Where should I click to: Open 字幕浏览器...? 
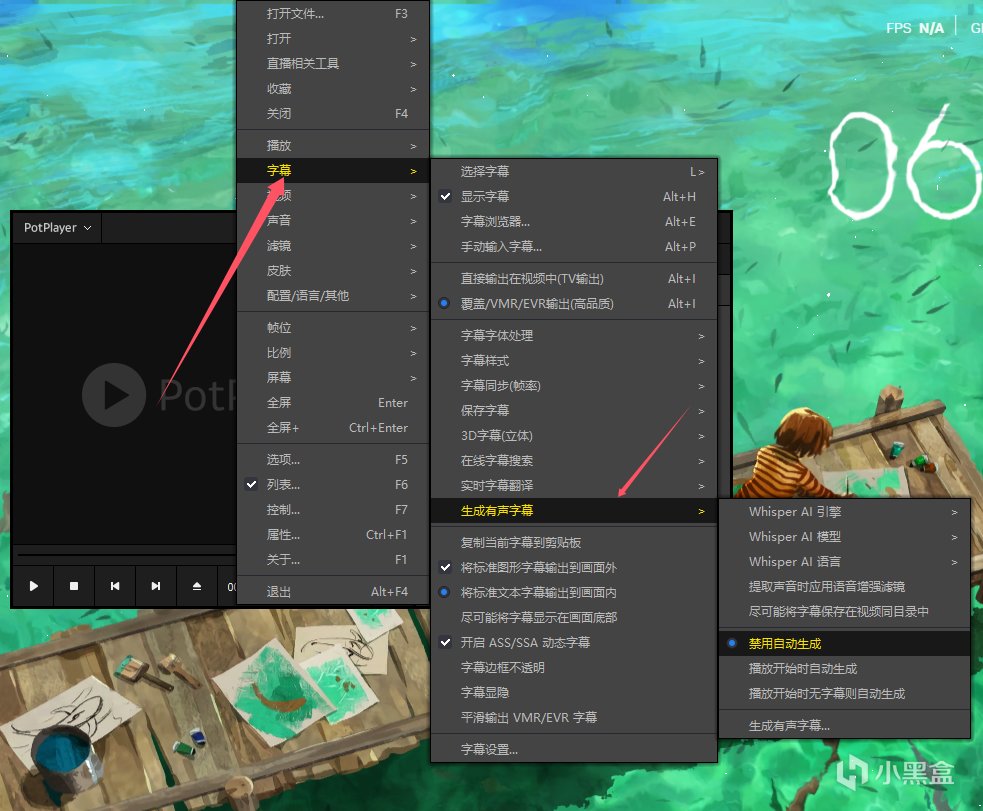(x=574, y=221)
